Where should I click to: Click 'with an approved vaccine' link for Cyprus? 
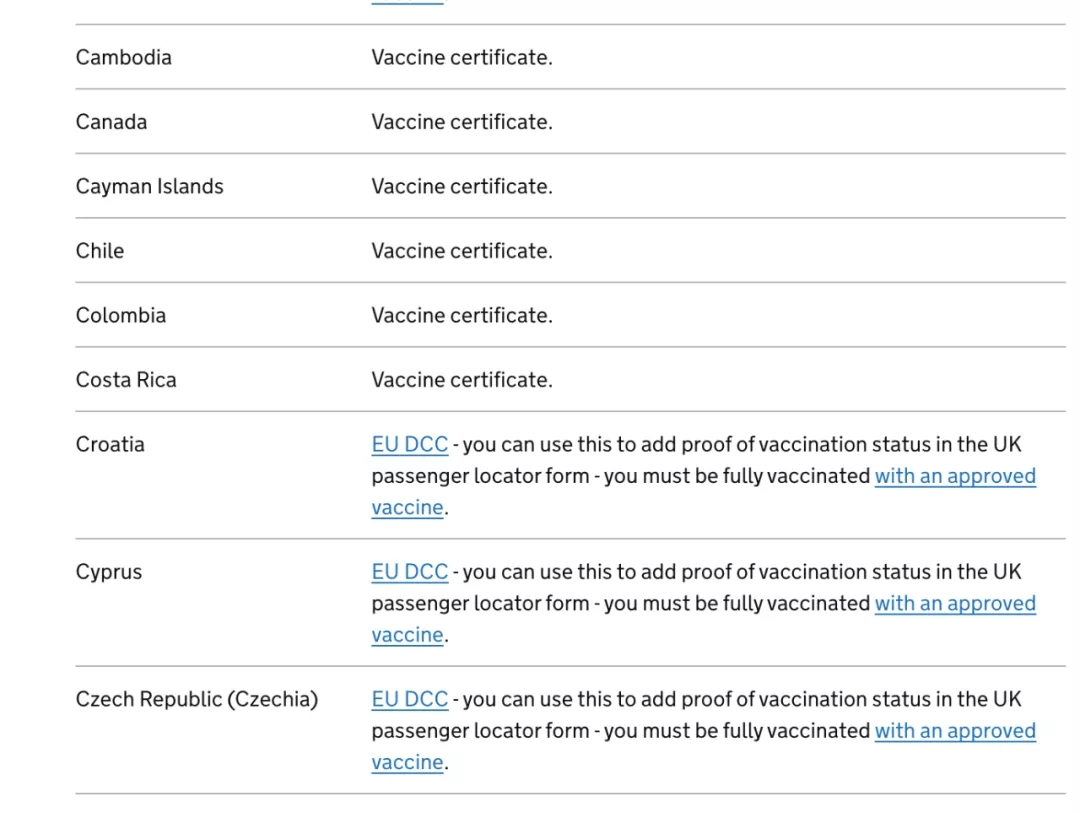coord(954,603)
